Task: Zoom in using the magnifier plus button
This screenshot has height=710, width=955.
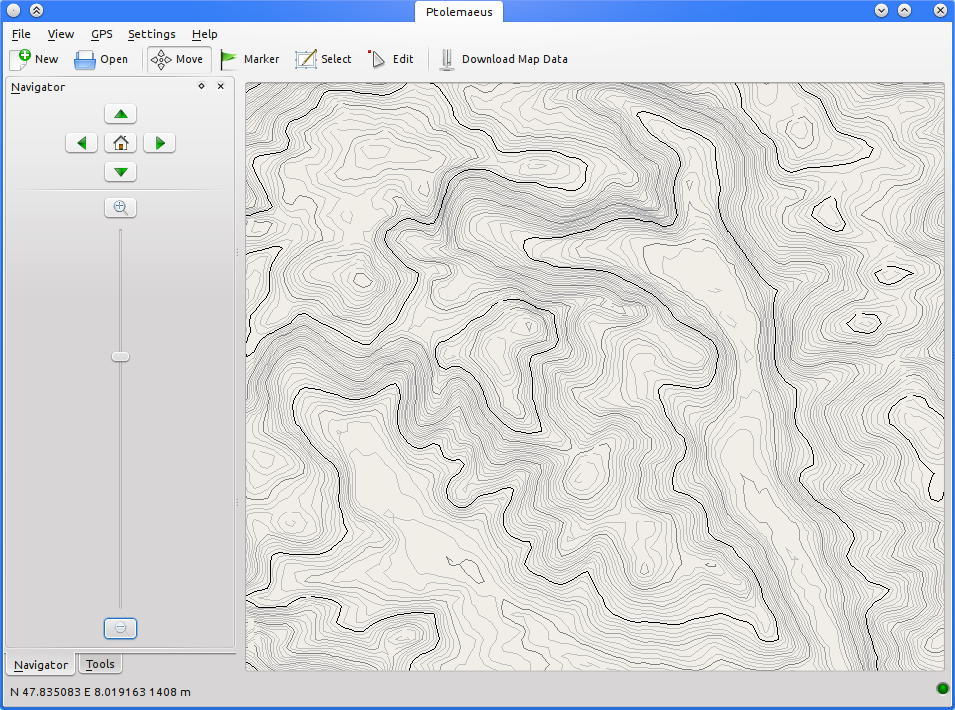Action: [120, 208]
